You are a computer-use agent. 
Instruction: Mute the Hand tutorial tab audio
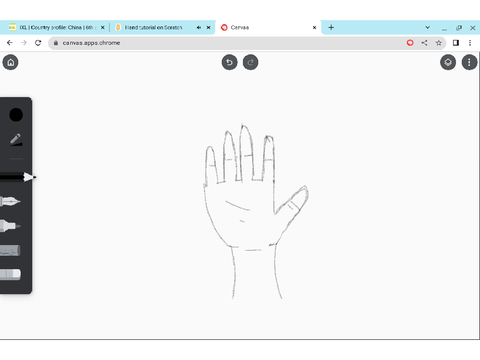click(x=199, y=27)
